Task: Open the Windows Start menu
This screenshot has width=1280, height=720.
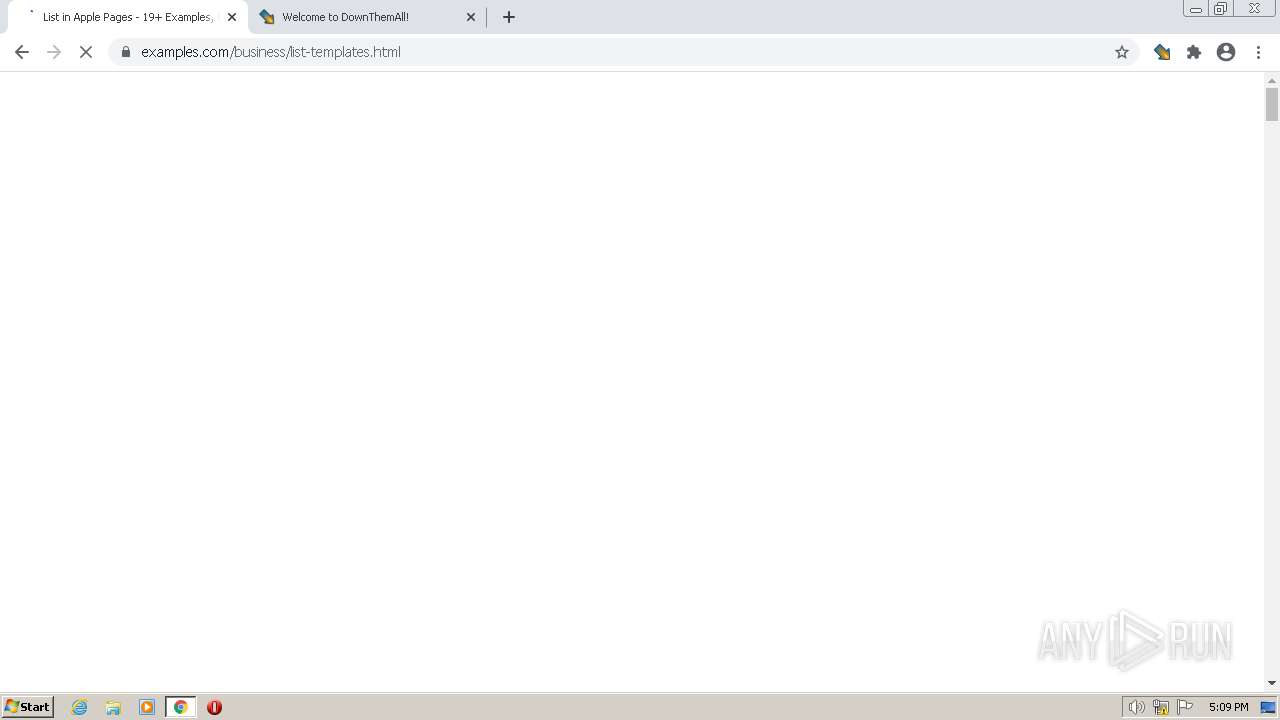Action: coord(27,707)
